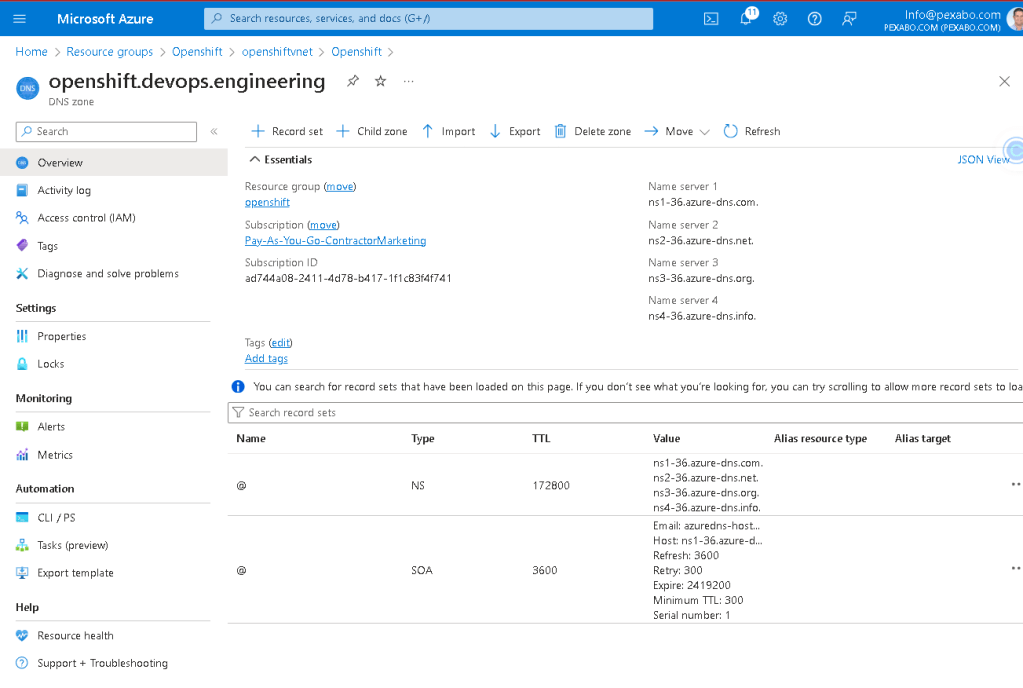
Task: Open CLI / PS under Automation
Action: tap(56, 518)
